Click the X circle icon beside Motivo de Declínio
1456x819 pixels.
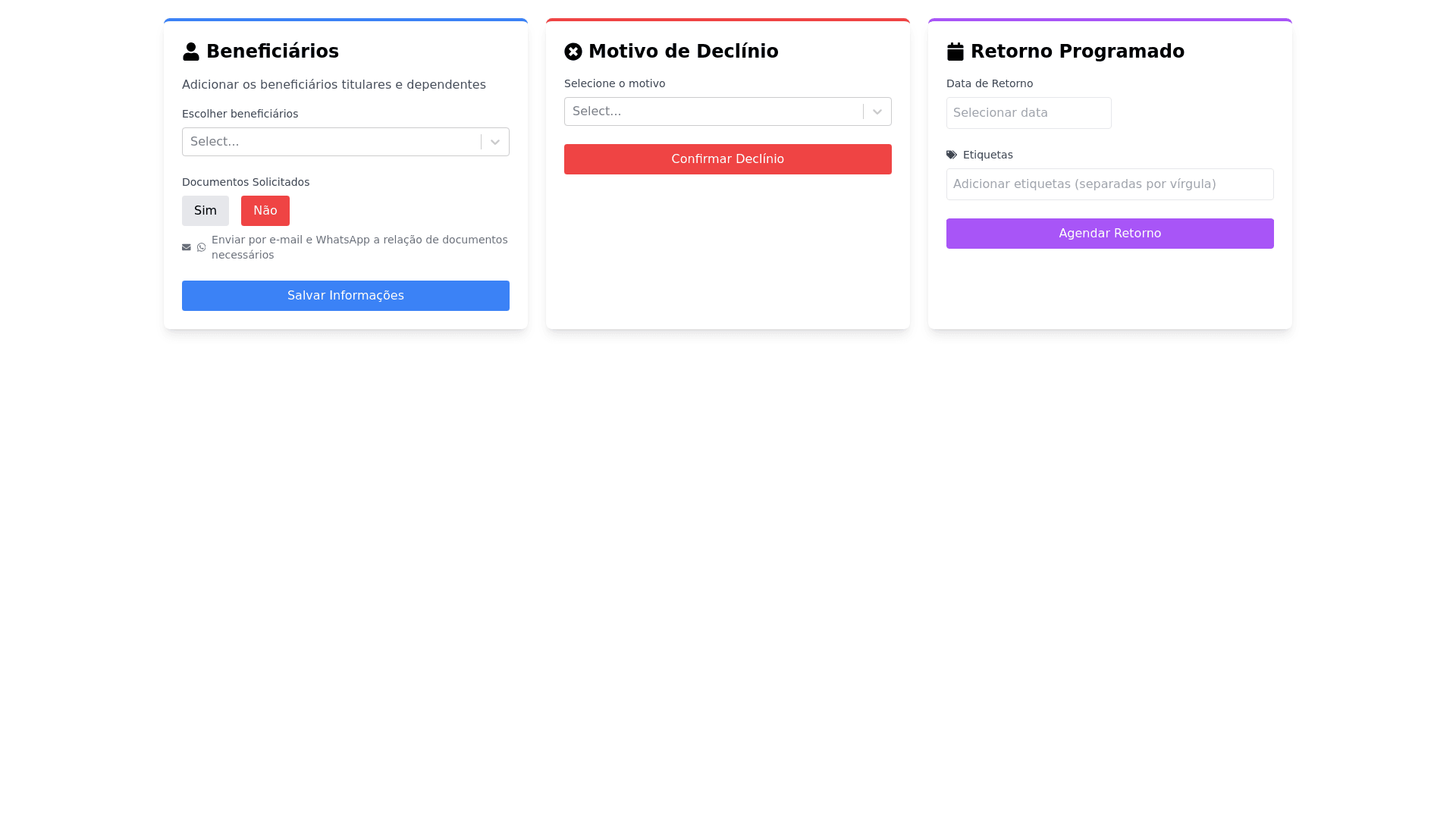pos(573,51)
